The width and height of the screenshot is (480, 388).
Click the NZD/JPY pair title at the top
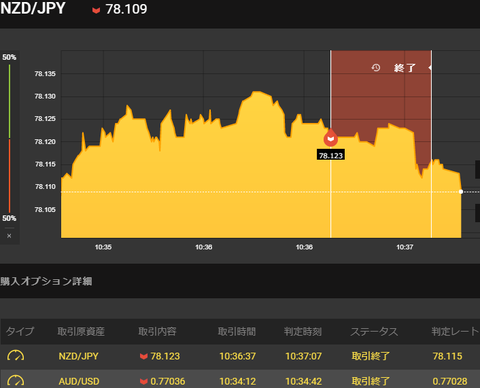tap(33, 9)
